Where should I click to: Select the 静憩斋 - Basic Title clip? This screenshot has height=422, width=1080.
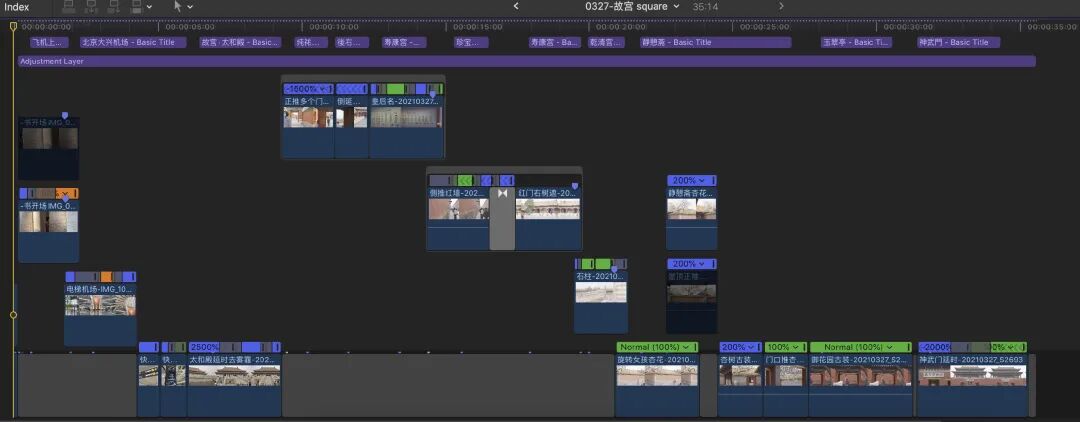716,42
